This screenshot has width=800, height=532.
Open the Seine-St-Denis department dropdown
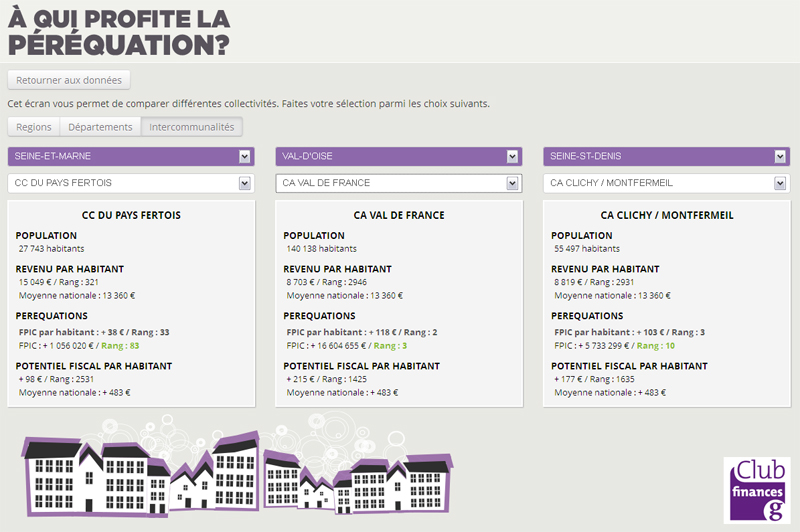(667, 157)
